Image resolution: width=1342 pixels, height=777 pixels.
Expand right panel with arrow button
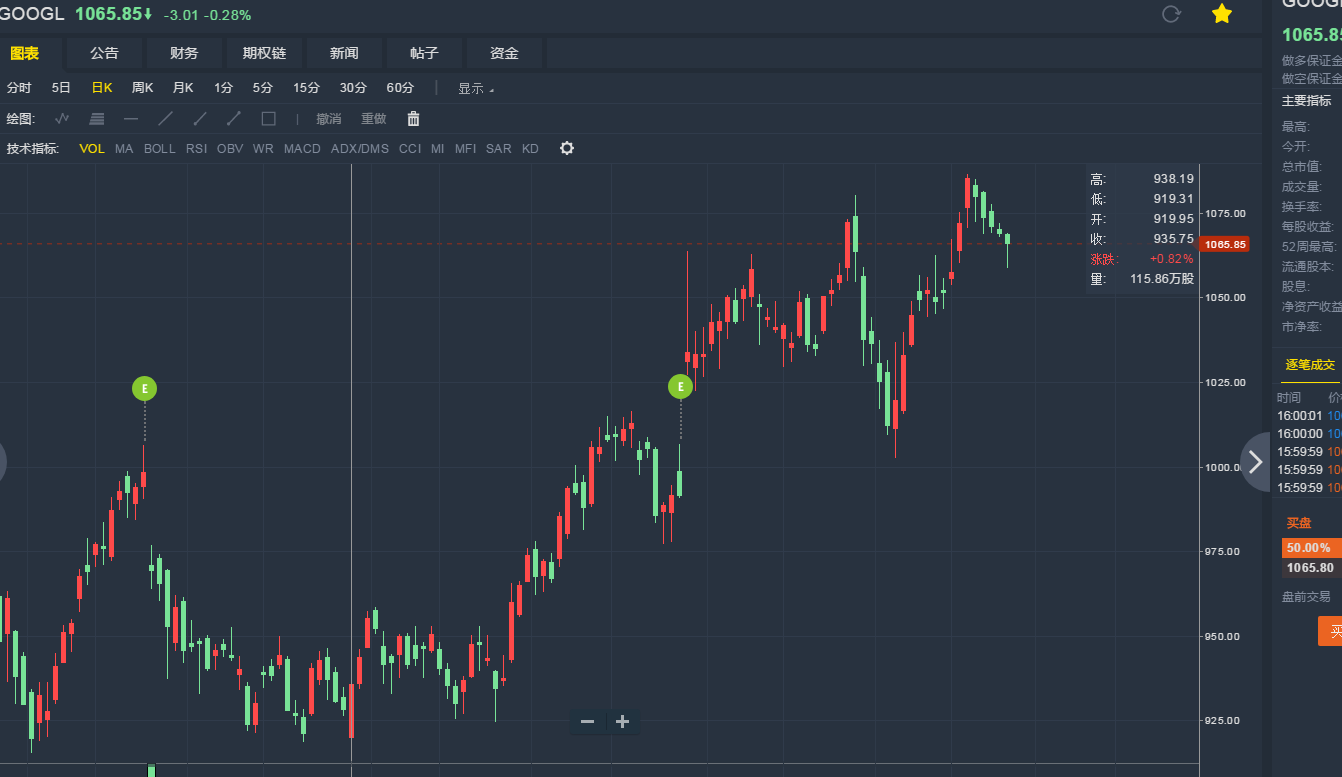pyautogui.click(x=1256, y=462)
